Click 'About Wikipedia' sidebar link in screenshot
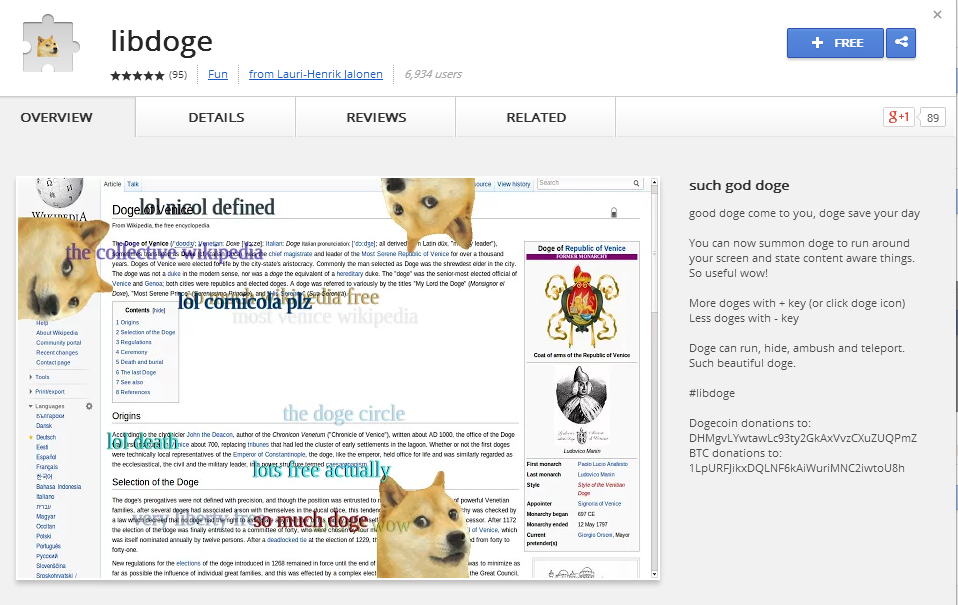The image size is (958, 605). (x=57, y=333)
